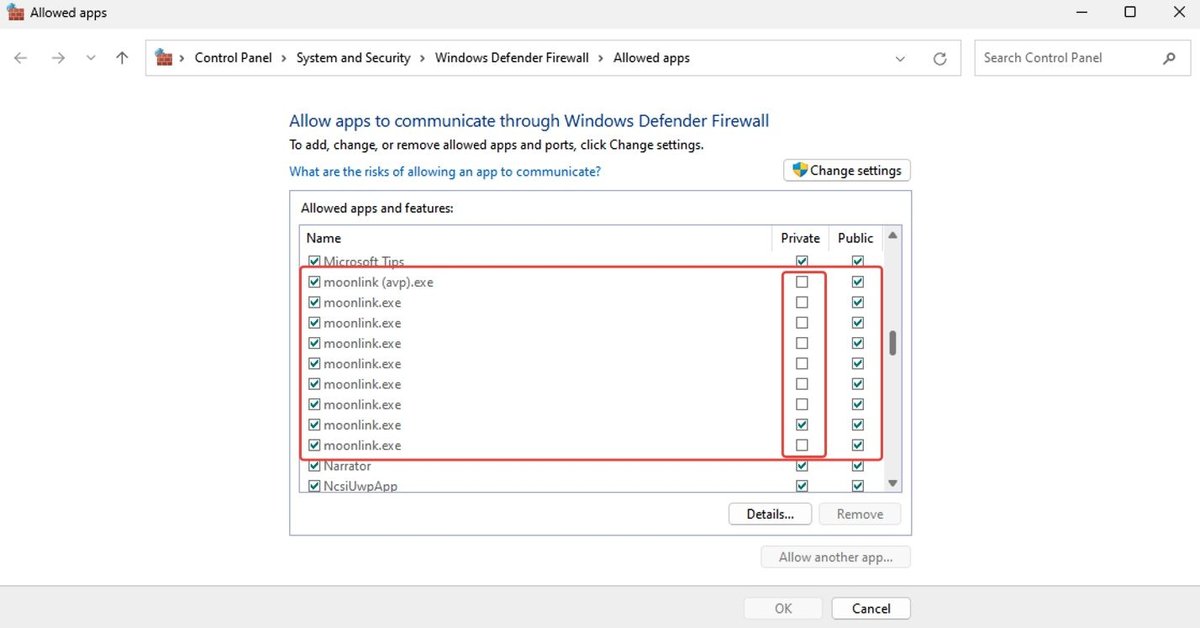This screenshot has width=1200, height=628.
Task: Toggle the NcsiUwpApp name checkbox
Action: pyautogui.click(x=314, y=486)
